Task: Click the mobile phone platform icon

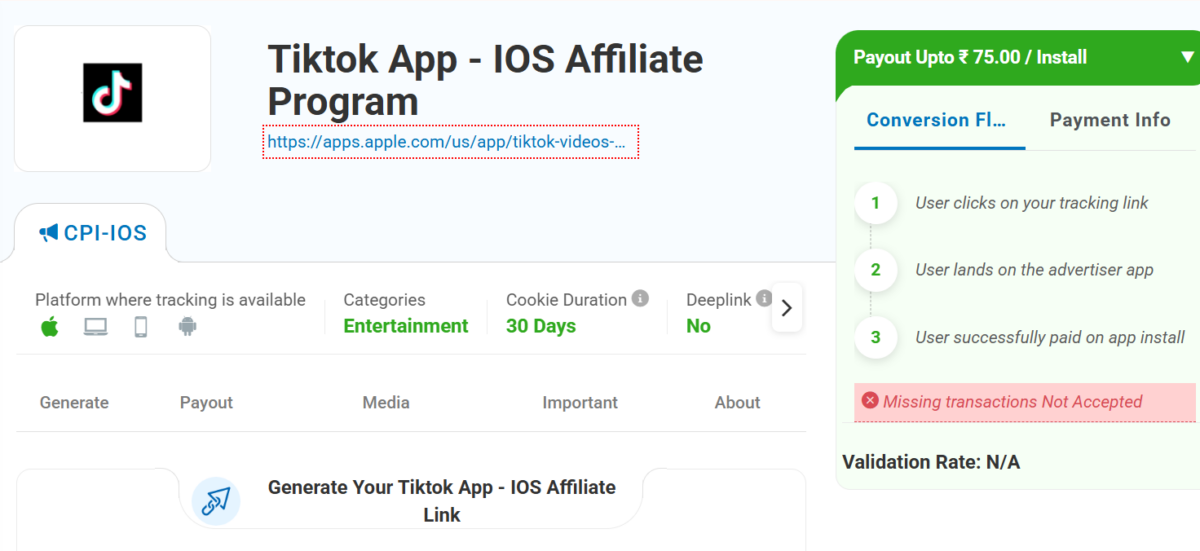Action: (141, 327)
